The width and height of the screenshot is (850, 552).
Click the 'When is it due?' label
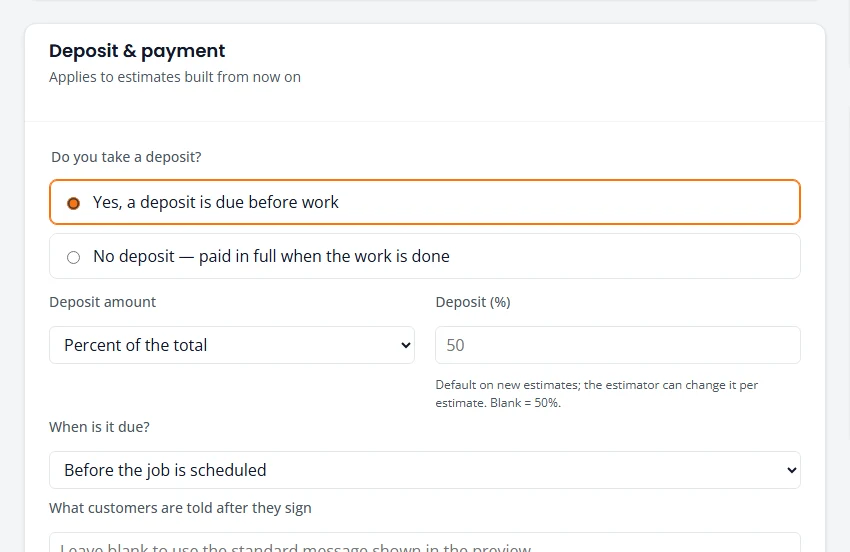99,427
